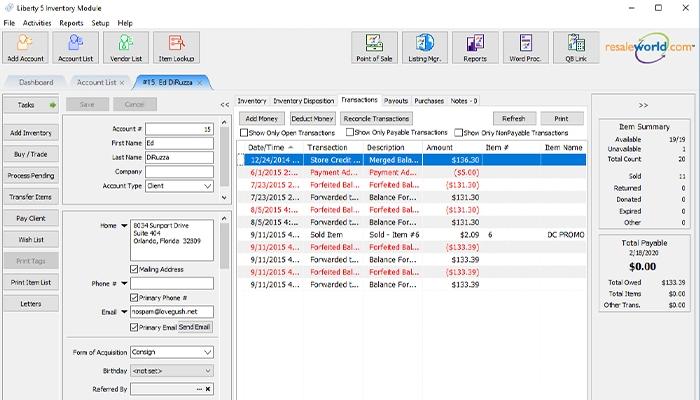
Task: Open the Add Account toolbar icon
Action: (x=25, y=47)
